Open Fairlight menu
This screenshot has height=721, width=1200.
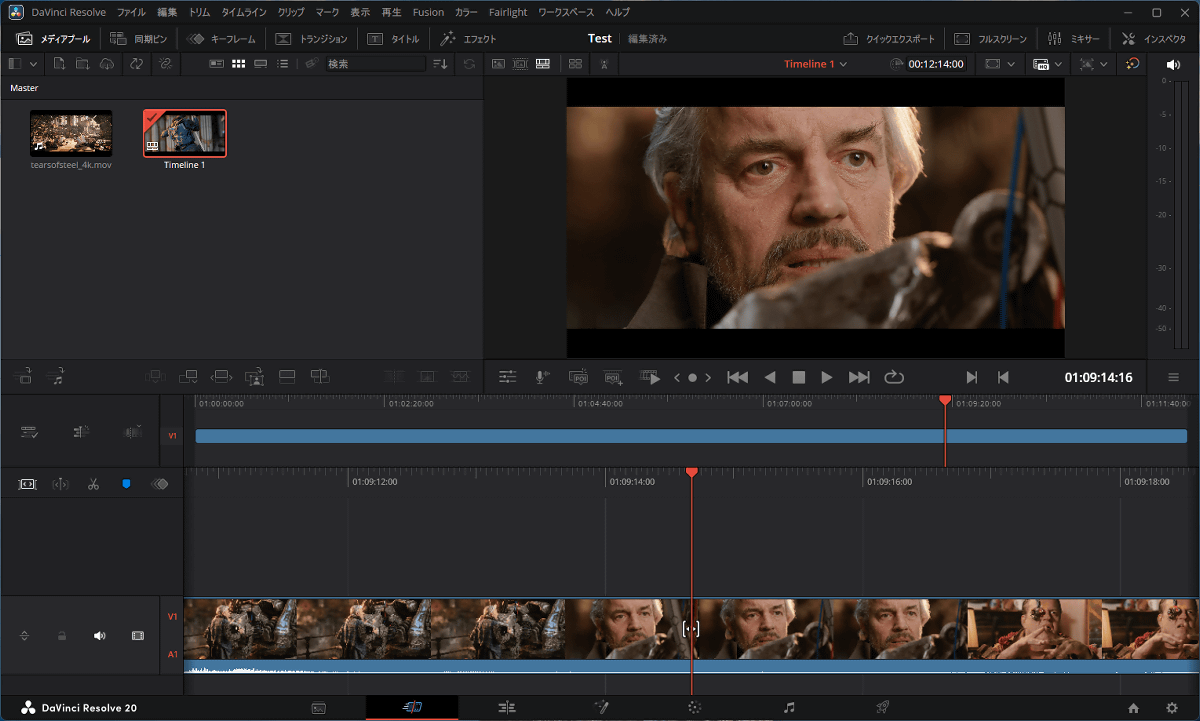(509, 12)
